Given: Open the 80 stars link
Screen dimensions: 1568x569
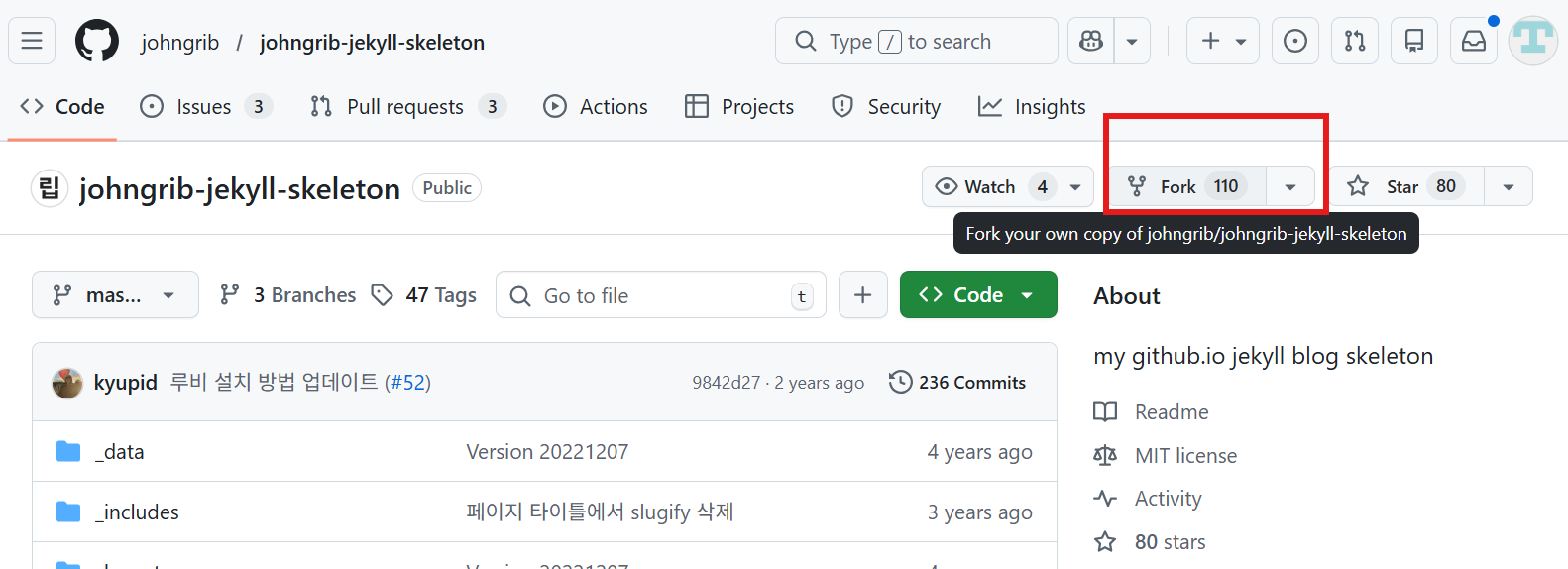Looking at the screenshot, I should (x=1150, y=542).
